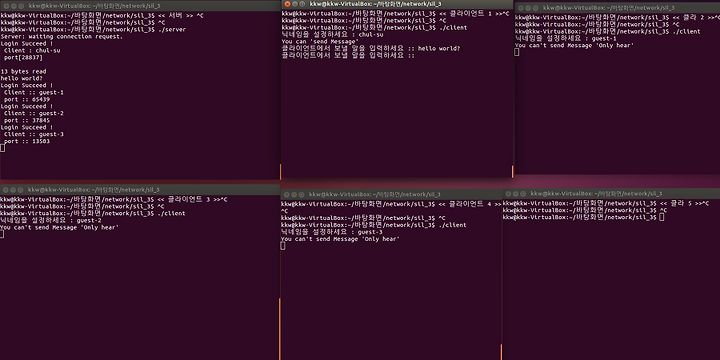Maximize the chul-su client terminal window
This screenshot has height=360, width=720.
pyautogui.click(x=302, y=4)
